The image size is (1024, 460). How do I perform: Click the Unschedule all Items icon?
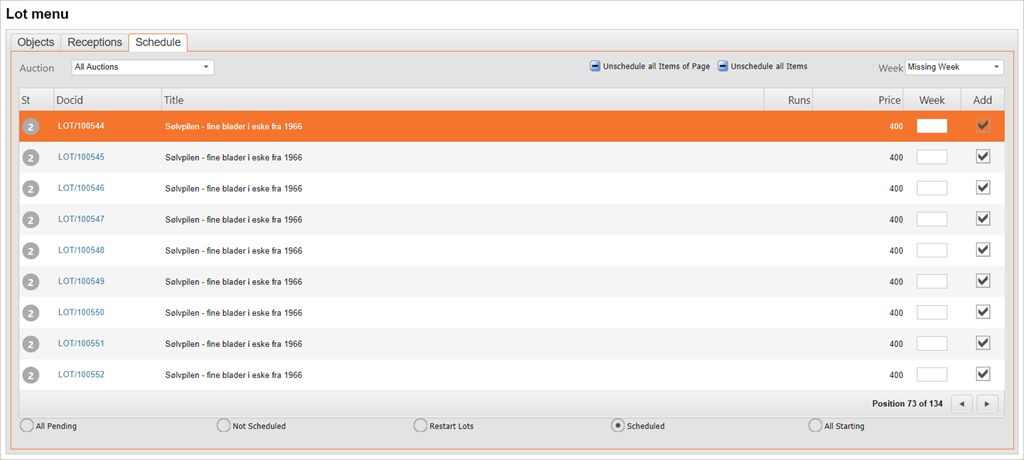723,67
